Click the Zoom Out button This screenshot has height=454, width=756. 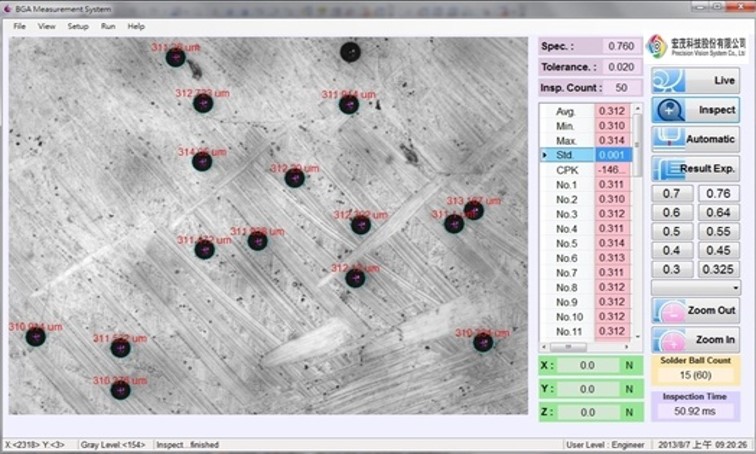[696, 311]
